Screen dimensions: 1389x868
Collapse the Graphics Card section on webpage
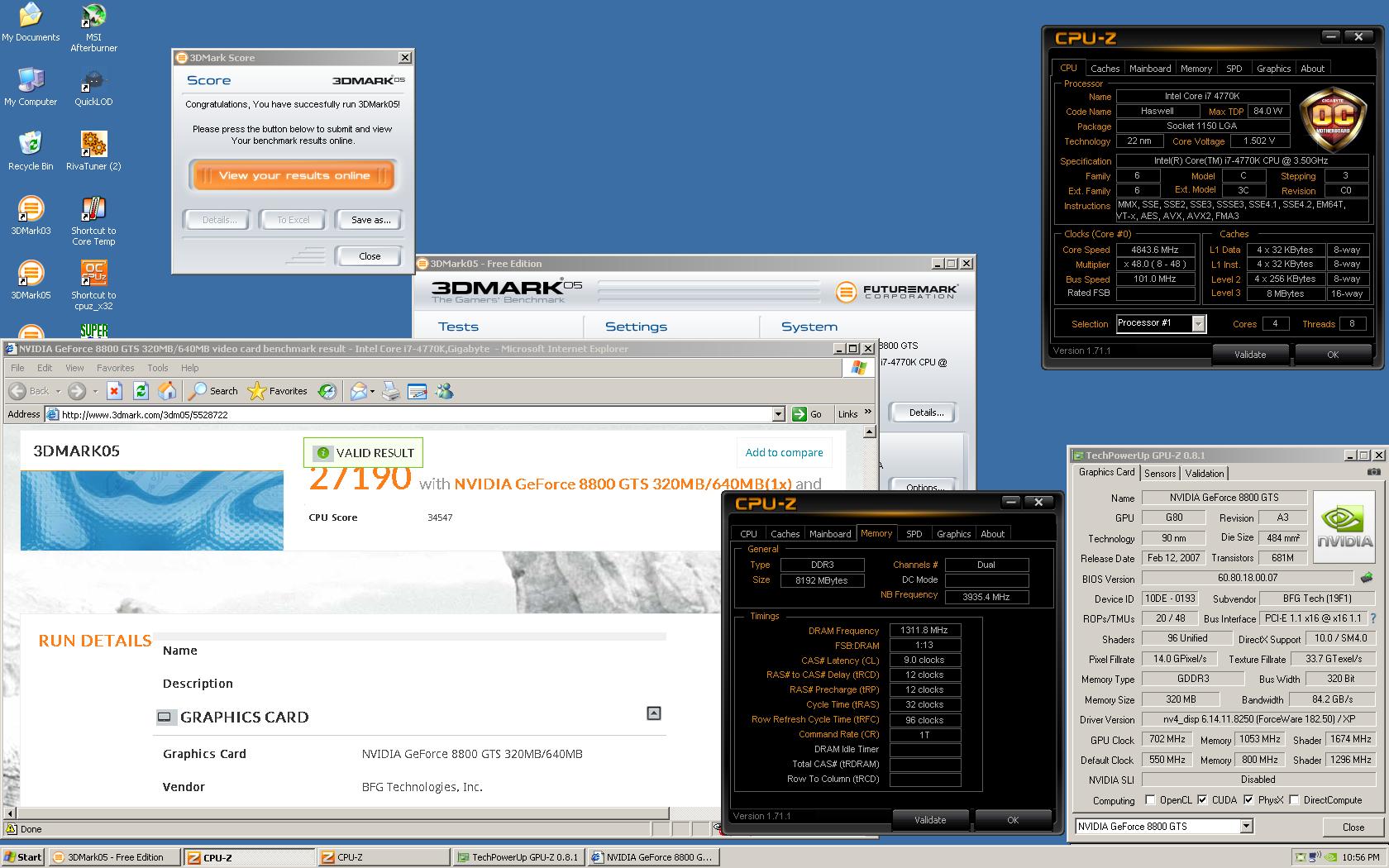(654, 713)
